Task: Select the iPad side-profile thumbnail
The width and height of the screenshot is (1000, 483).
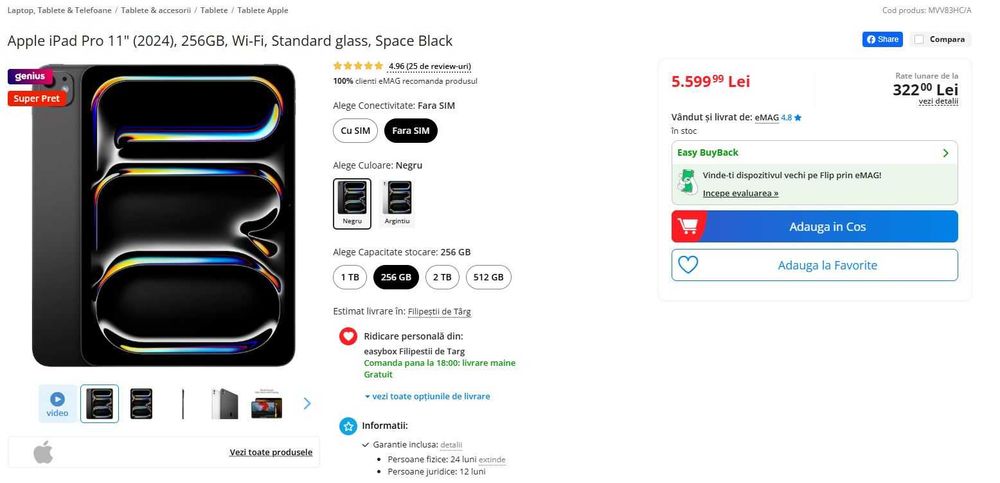Action: (183, 404)
